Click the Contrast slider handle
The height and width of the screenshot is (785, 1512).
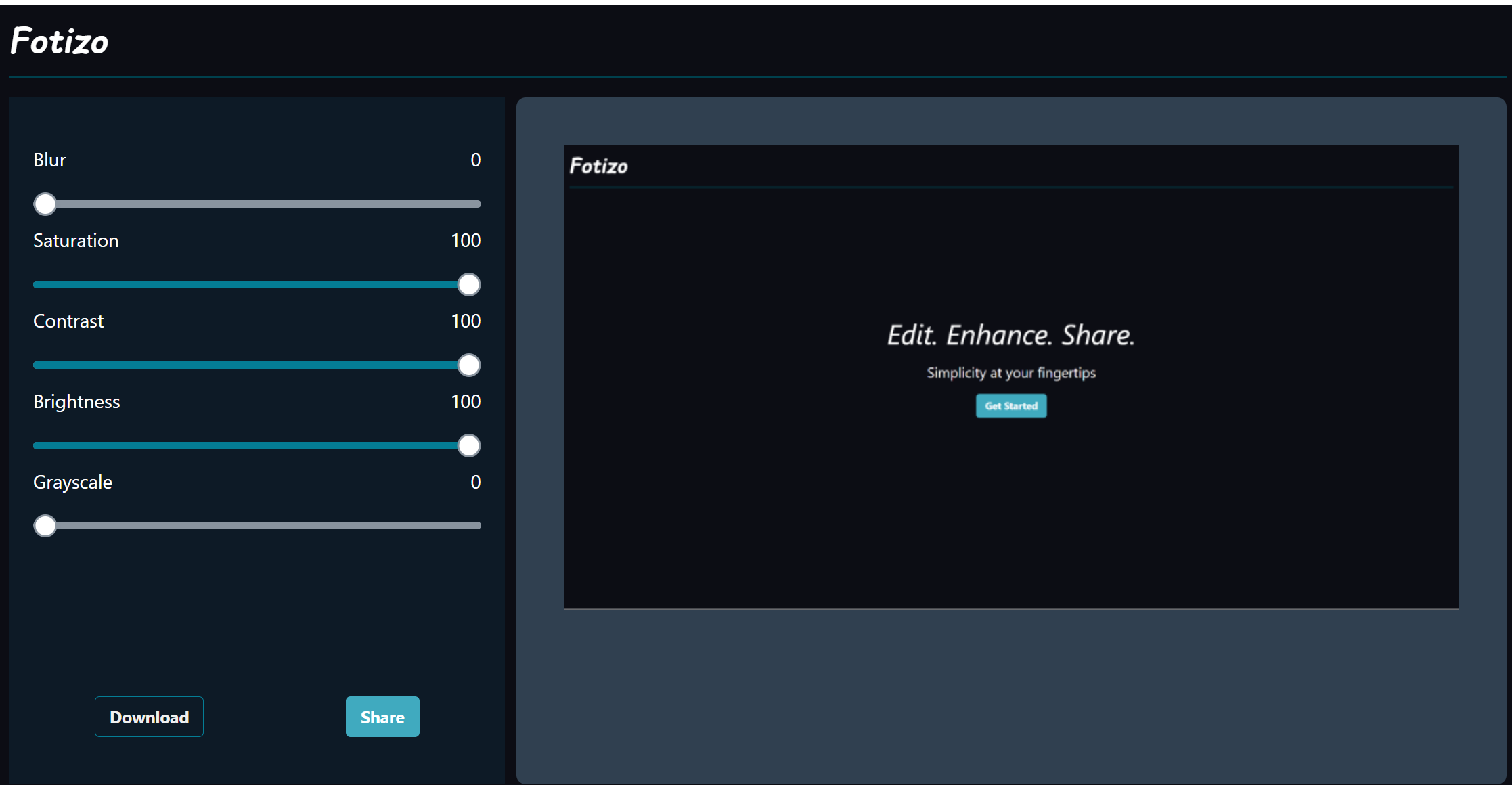click(x=469, y=365)
